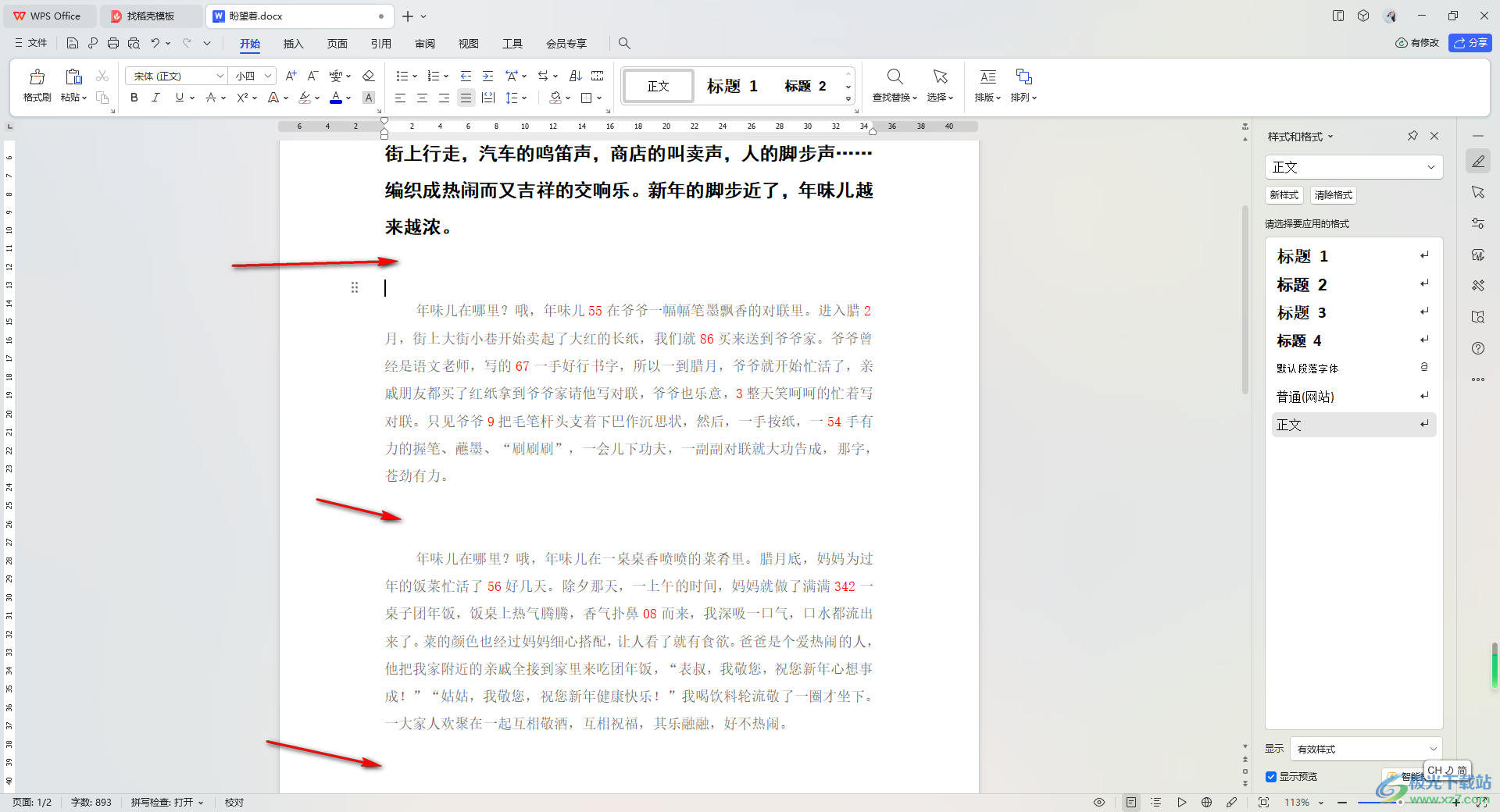Click the fit-page frame icon near zoom
Image resolution: width=1500 pixels, height=812 pixels.
pyautogui.click(x=1263, y=802)
